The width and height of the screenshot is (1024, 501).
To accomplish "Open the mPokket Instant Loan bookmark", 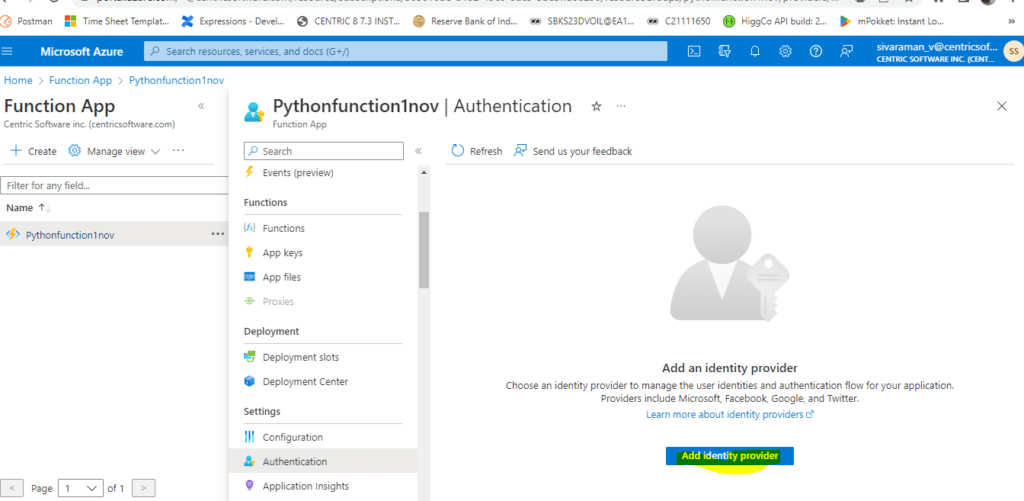I will pyautogui.click(x=892, y=21).
